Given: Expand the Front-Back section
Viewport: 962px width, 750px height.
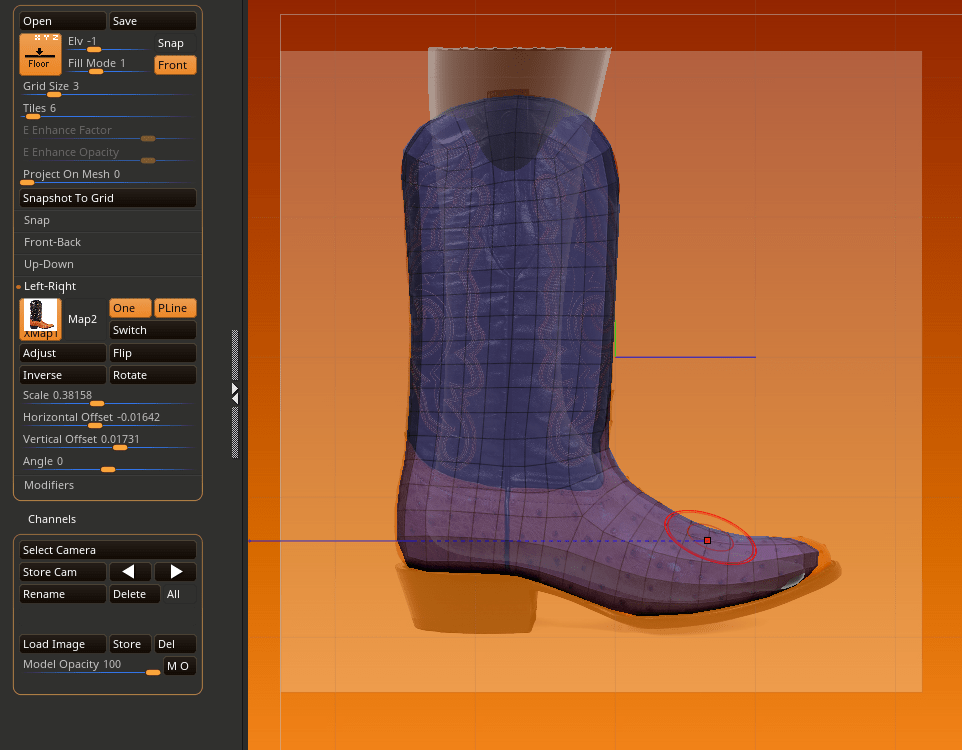Looking at the screenshot, I should pyautogui.click(x=51, y=241).
